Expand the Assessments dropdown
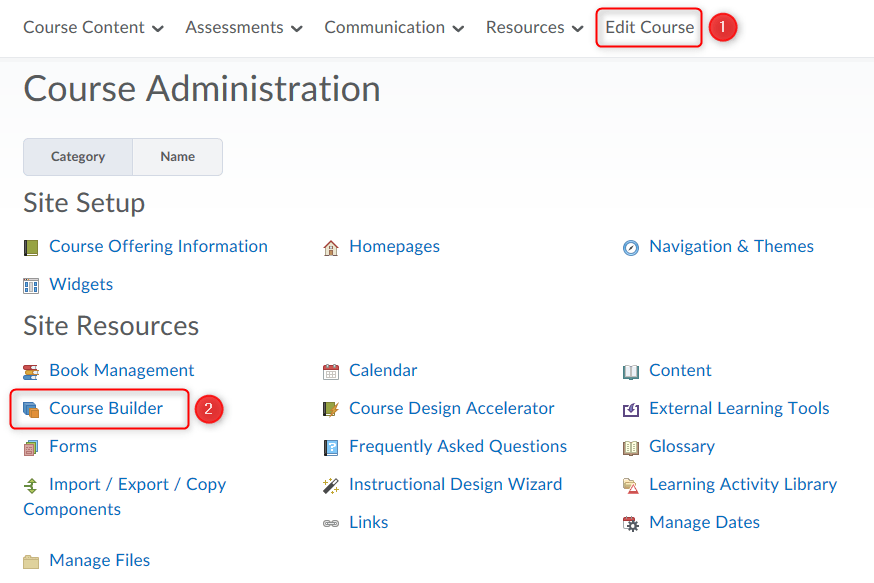This screenshot has width=874, height=583. coord(244,28)
